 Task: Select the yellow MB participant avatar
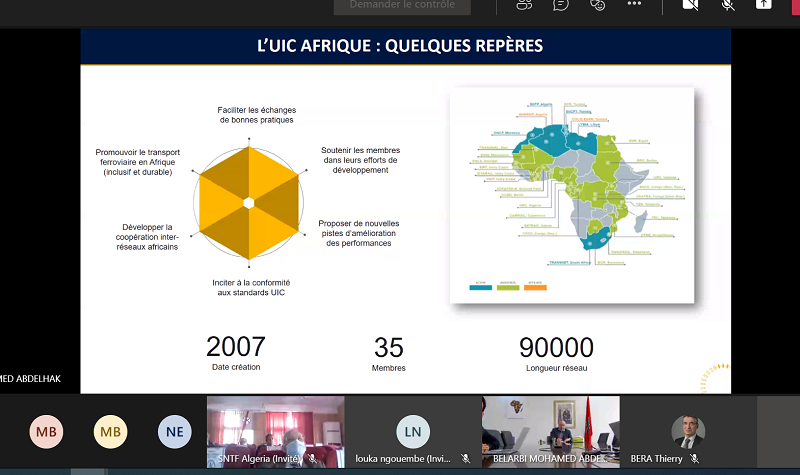pyautogui.click(x=111, y=432)
